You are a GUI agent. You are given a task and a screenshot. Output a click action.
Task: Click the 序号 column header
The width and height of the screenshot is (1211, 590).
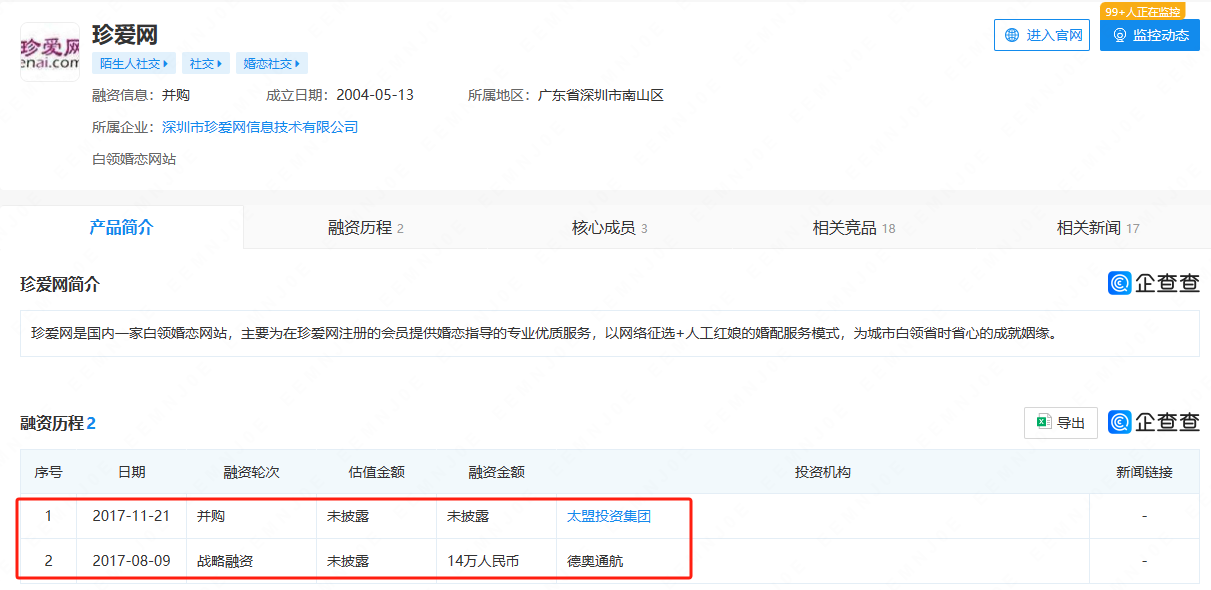point(48,472)
